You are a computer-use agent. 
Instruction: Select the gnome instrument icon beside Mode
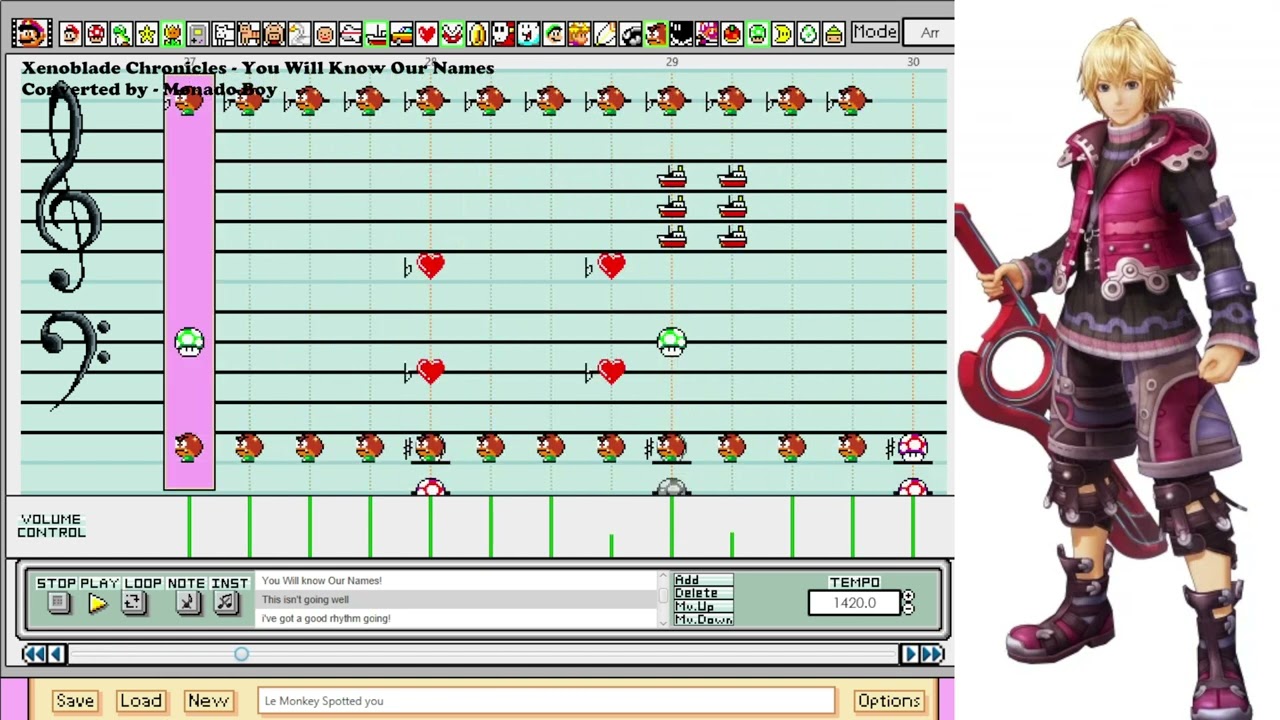834,34
